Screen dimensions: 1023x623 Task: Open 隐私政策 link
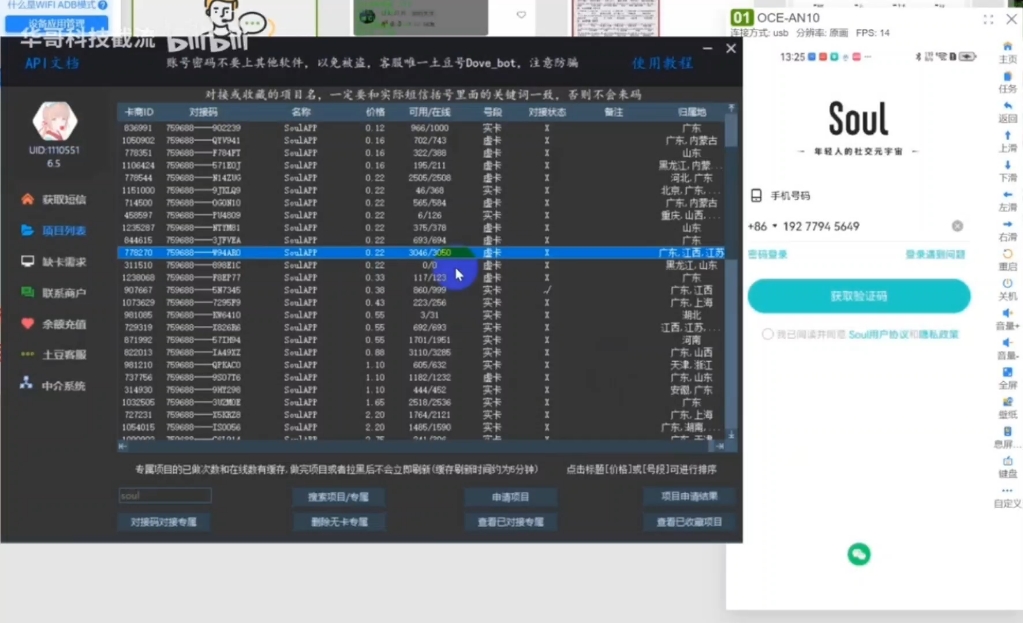pyautogui.click(x=939, y=334)
